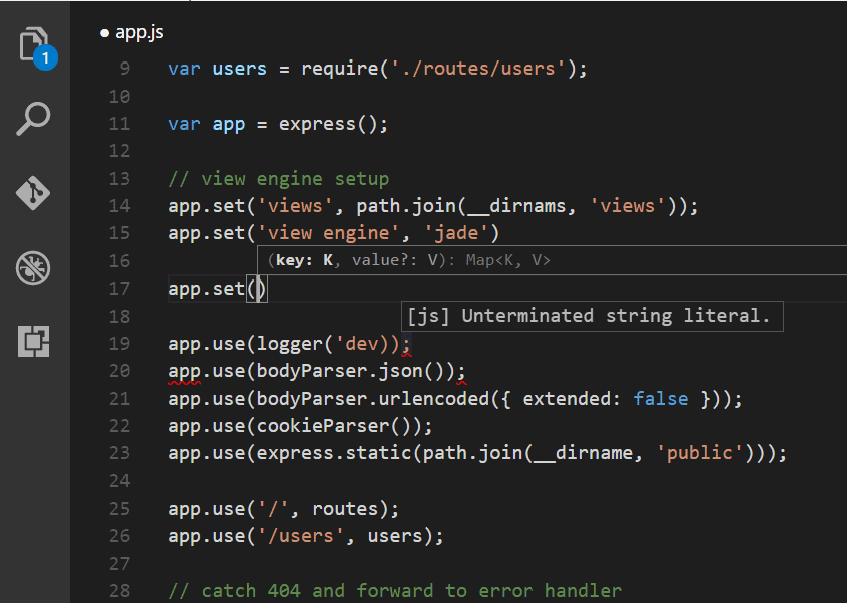Click line number 28 in the gutter

click(119, 591)
